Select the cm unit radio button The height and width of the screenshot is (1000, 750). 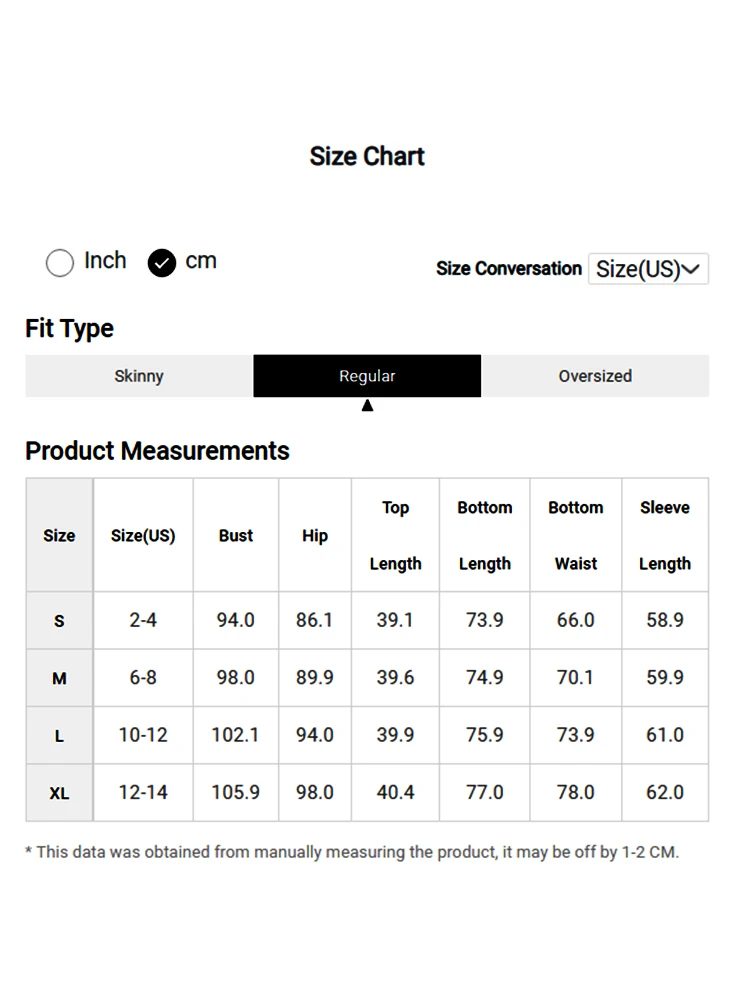point(162,263)
